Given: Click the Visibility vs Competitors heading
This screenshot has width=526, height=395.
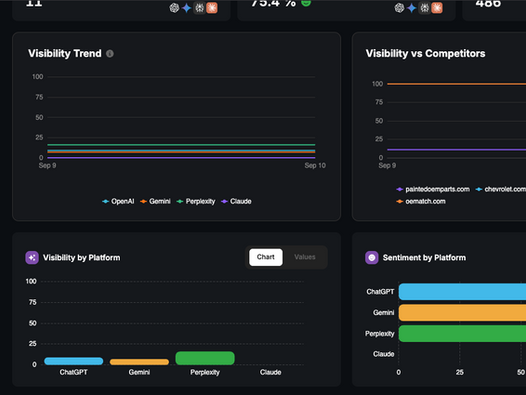Looking at the screenshot, I should coord(425,53).
